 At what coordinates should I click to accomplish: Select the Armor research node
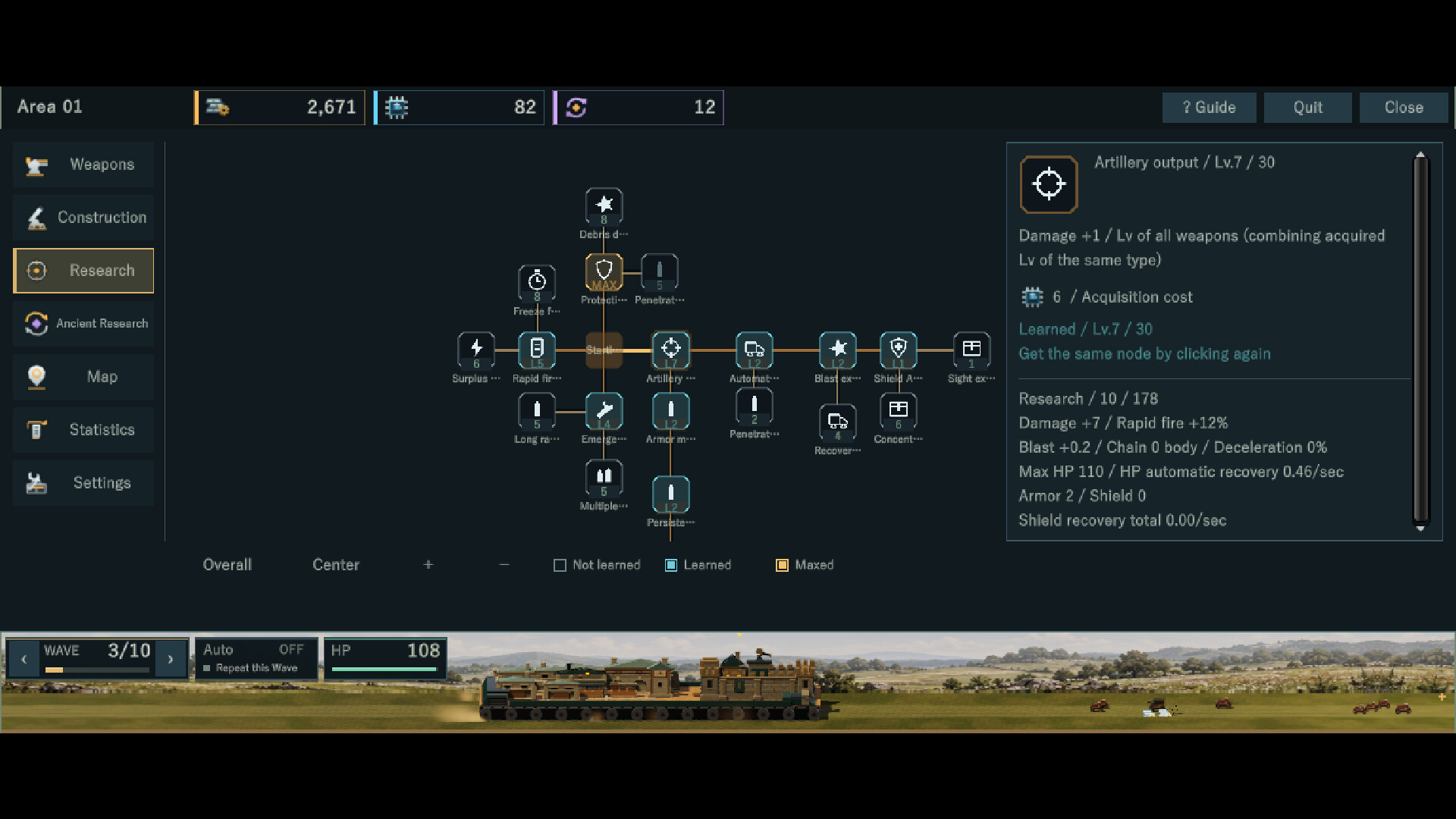pos(671,412)
